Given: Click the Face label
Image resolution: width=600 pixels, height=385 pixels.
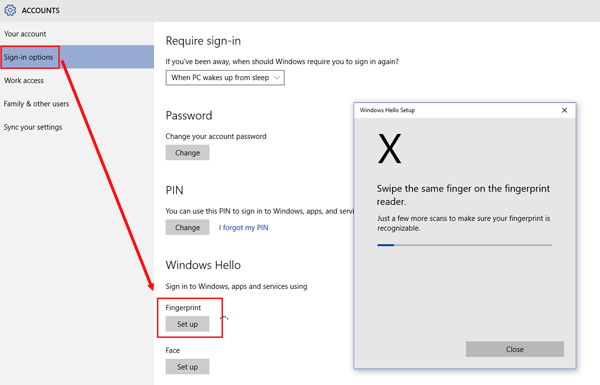Looking at the screenshot, I should click(x=173, y=350).
